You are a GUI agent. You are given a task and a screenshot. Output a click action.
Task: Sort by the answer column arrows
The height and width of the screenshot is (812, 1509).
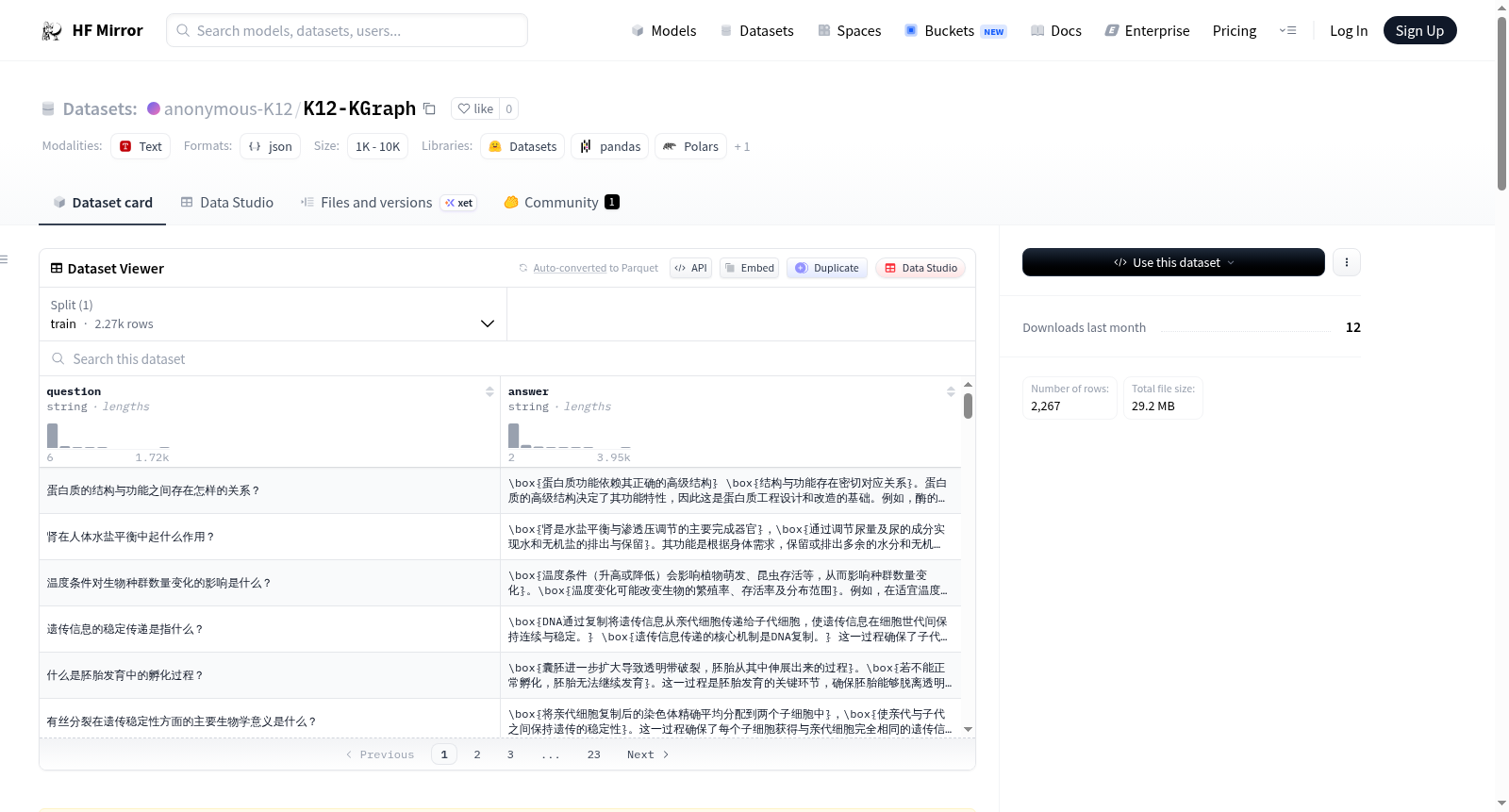coord(951,391)
